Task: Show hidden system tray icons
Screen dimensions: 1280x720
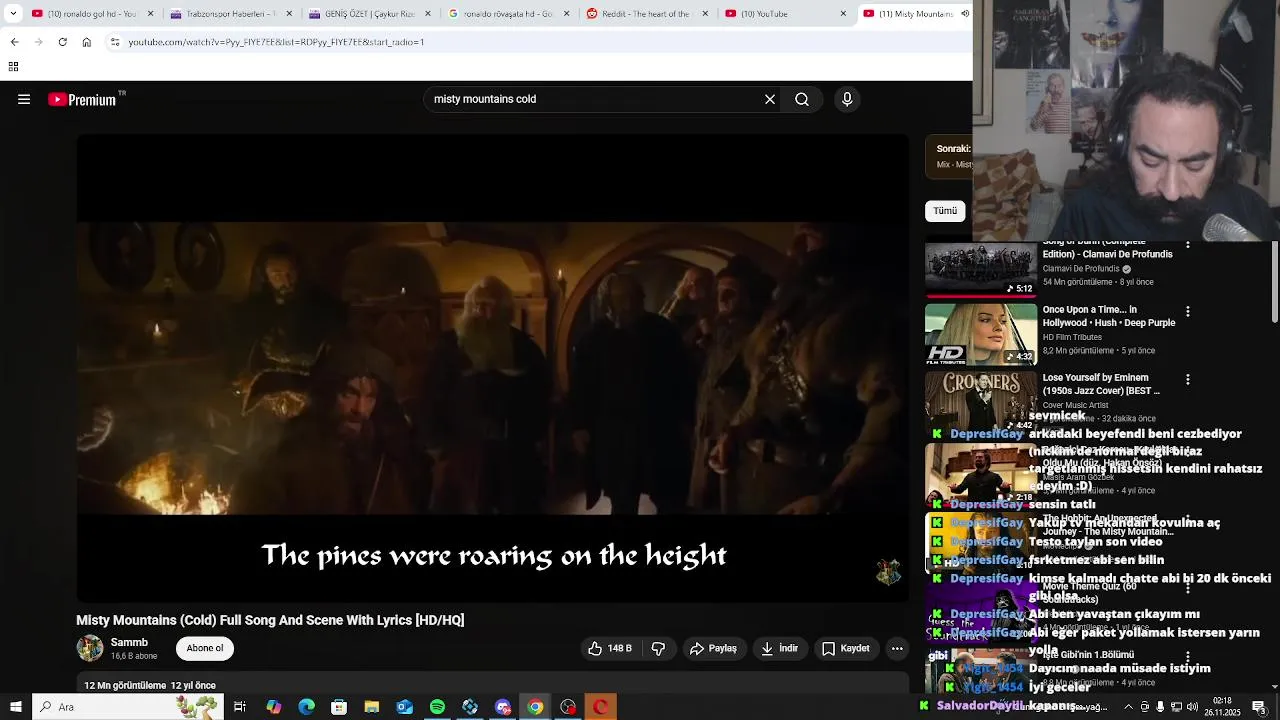Action: pos(1129,707)
